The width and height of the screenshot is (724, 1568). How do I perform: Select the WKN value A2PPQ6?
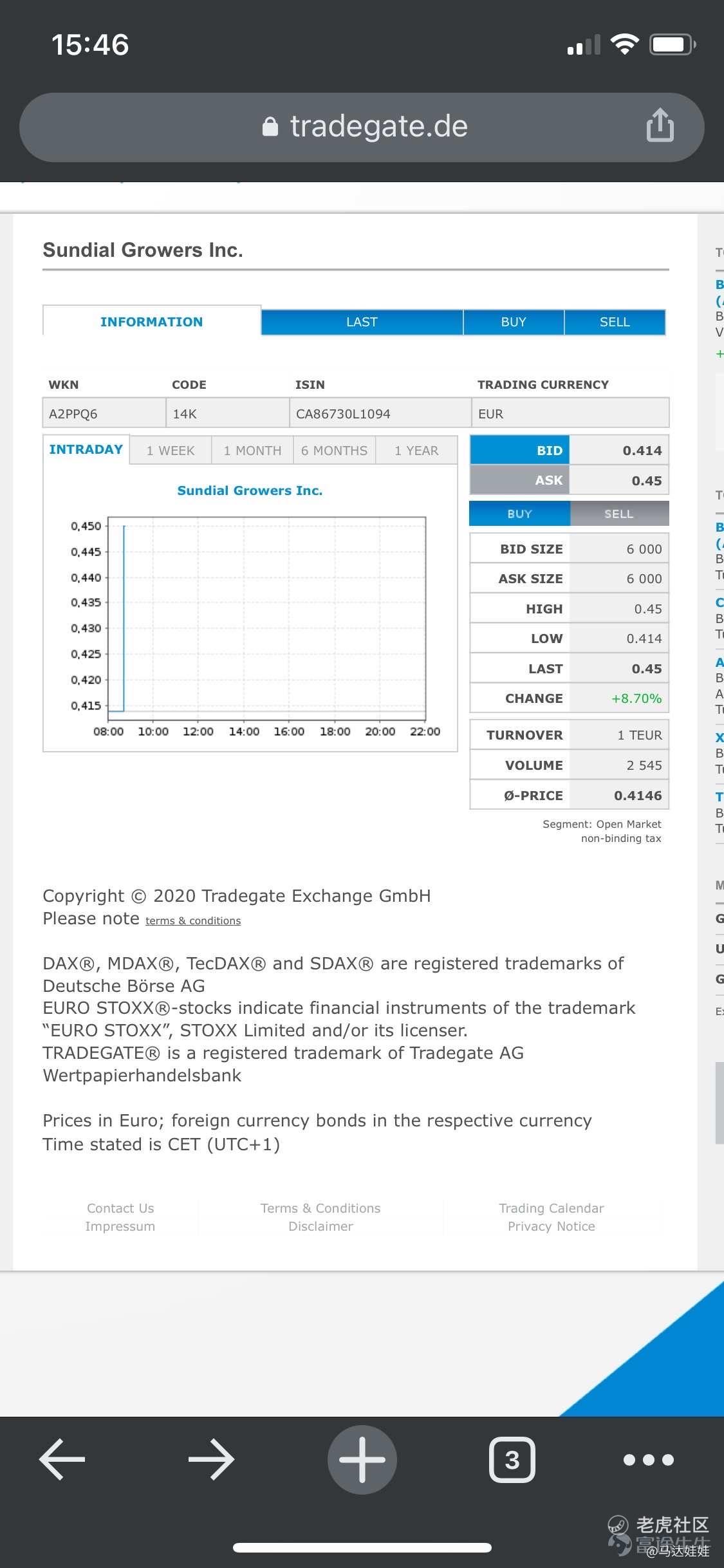coord(73,414)
